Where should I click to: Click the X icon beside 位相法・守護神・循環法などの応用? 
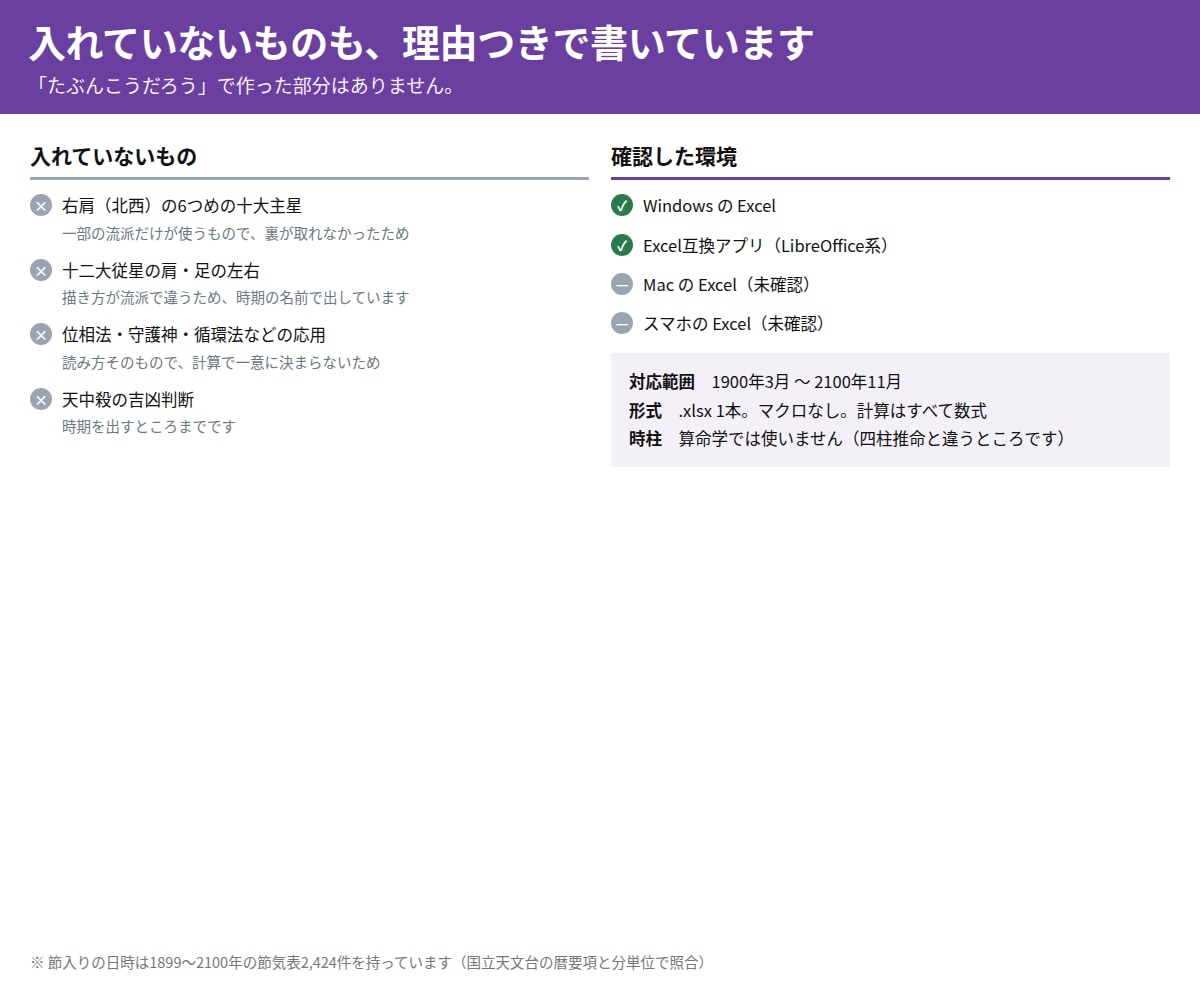coord(41,335)
